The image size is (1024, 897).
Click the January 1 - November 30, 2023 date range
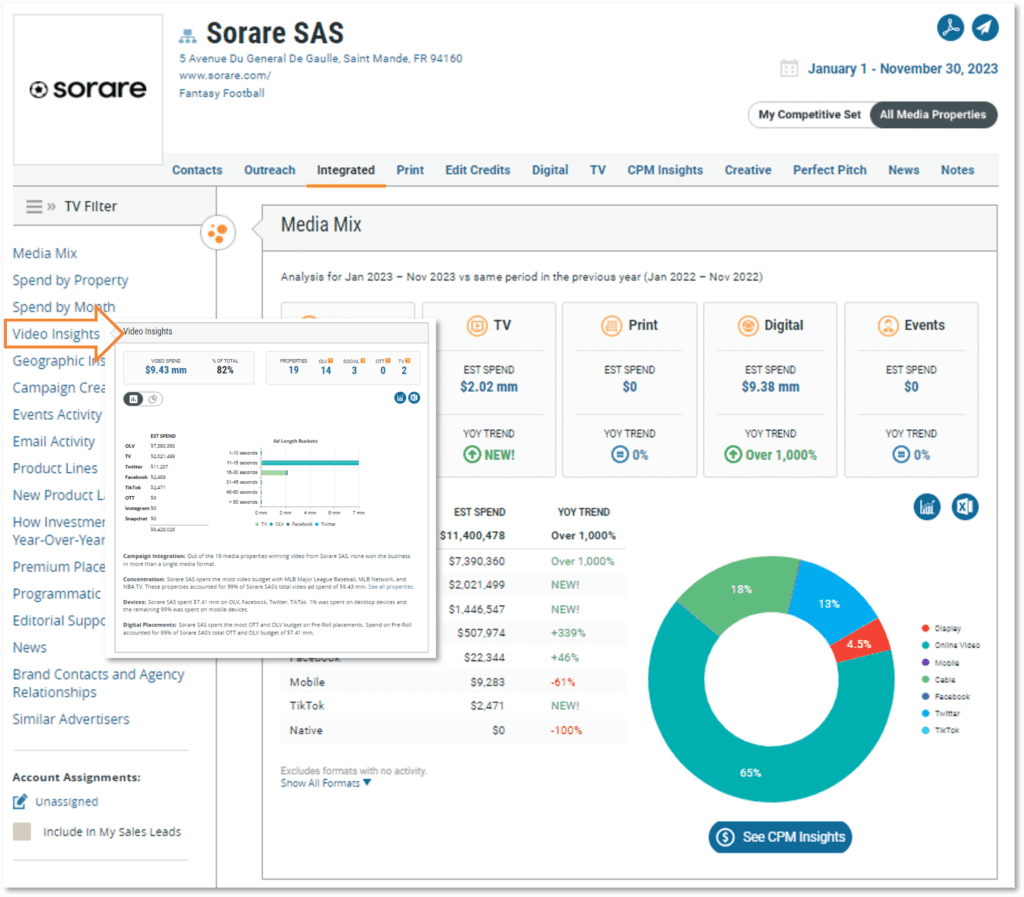[x=903, y=69]
